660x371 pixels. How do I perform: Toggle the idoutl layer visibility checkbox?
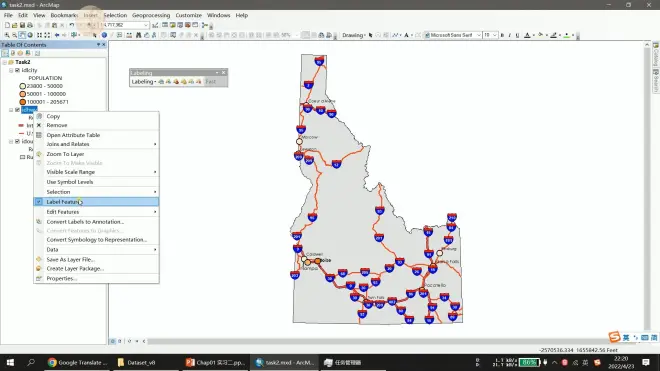17,141
